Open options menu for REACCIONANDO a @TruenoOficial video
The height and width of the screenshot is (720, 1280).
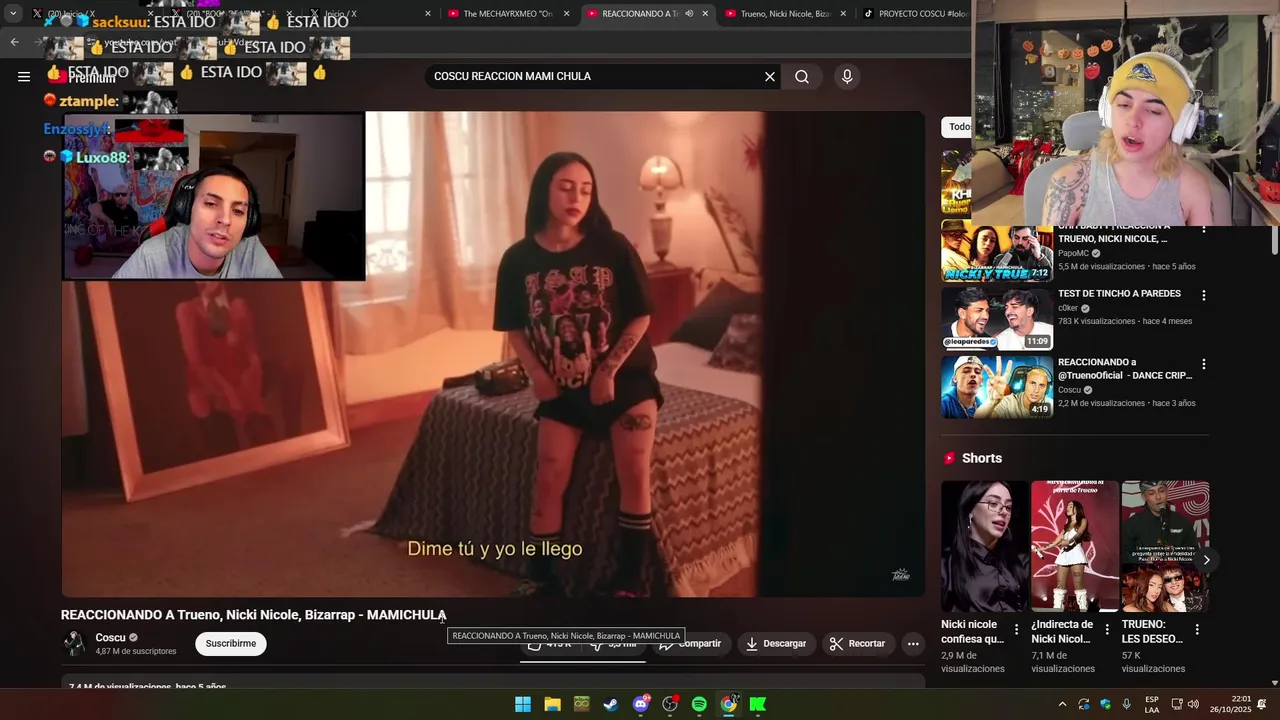(x=1204, y=365)
